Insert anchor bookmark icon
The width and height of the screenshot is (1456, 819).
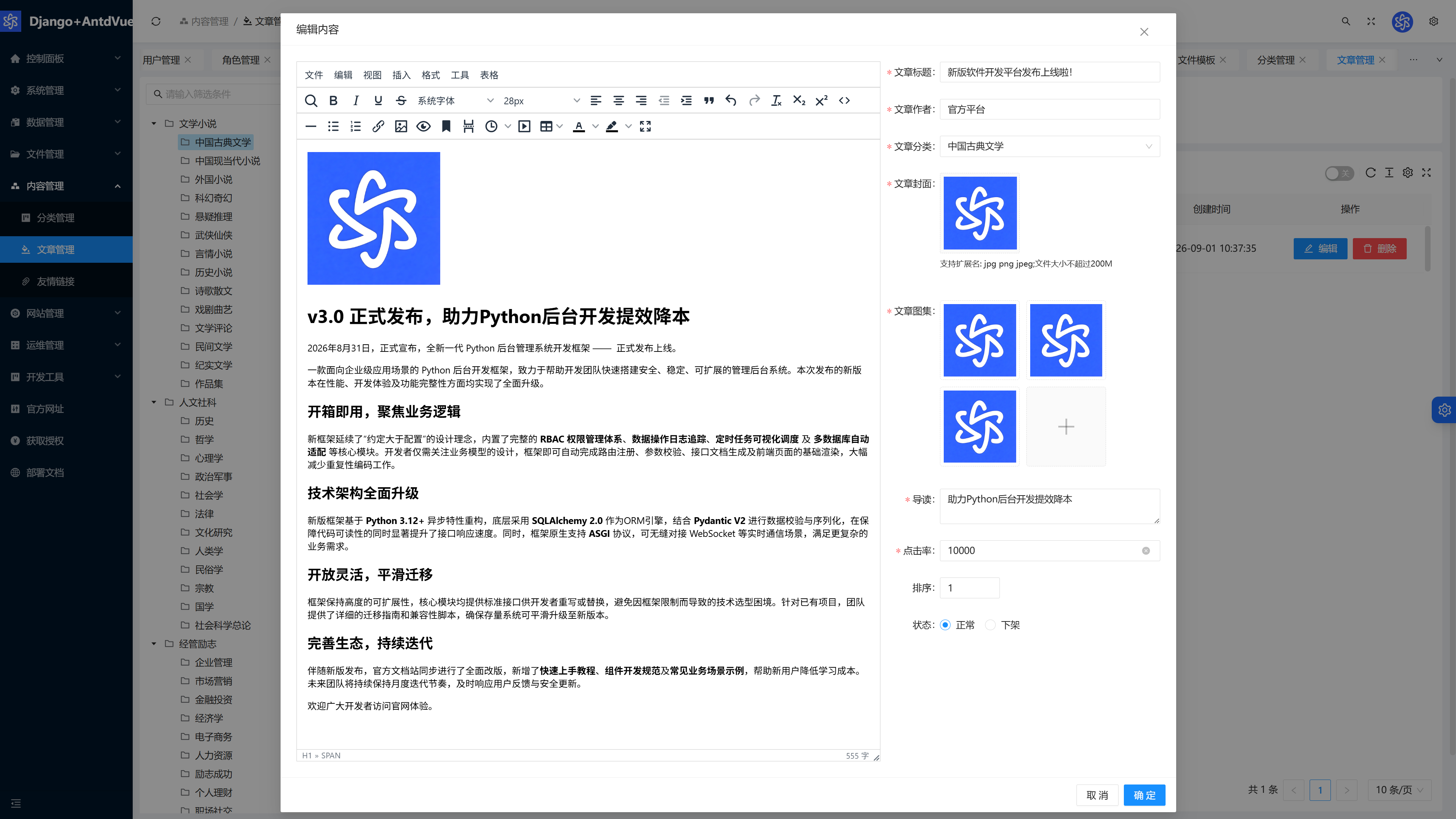tap(446, 126)
